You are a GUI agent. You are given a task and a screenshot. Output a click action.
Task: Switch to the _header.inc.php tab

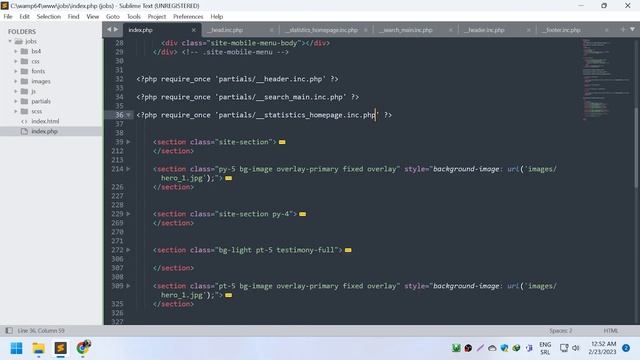coord(484,30)
